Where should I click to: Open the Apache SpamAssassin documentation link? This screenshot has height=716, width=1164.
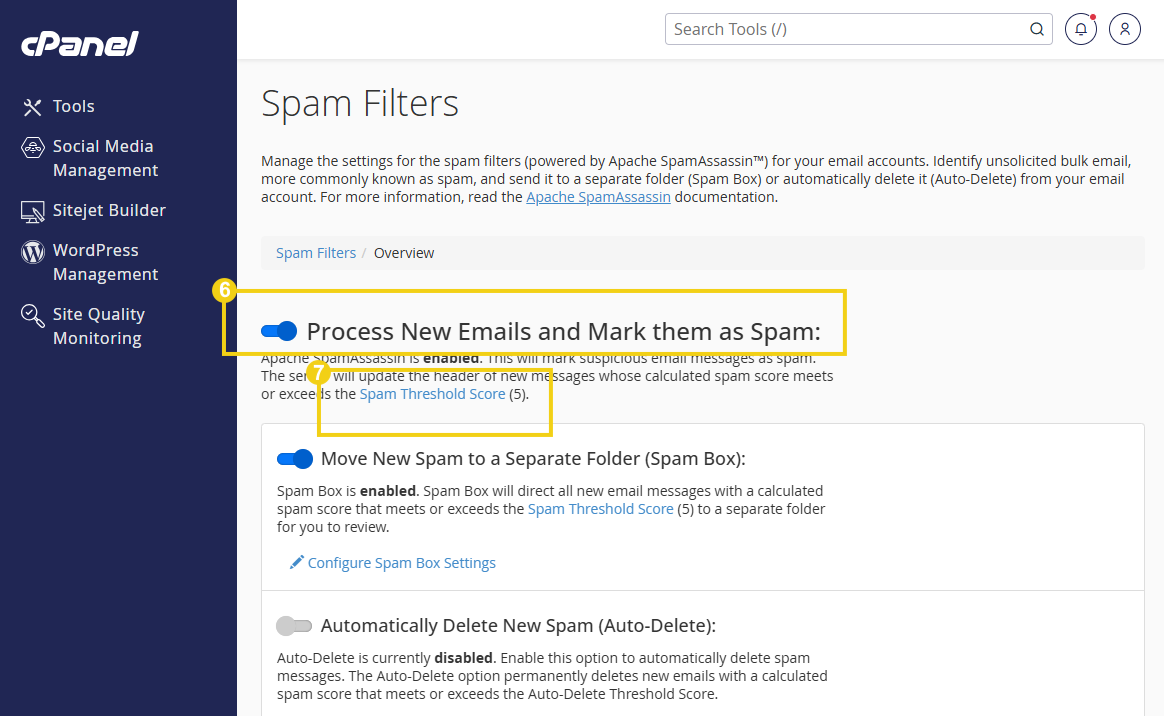[x=598, y=196]
